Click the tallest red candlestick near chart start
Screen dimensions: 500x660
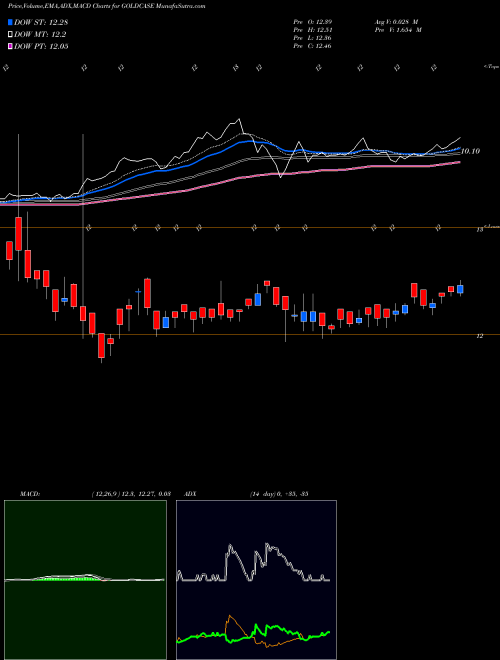pyautogui.click(x=19, y=234)
